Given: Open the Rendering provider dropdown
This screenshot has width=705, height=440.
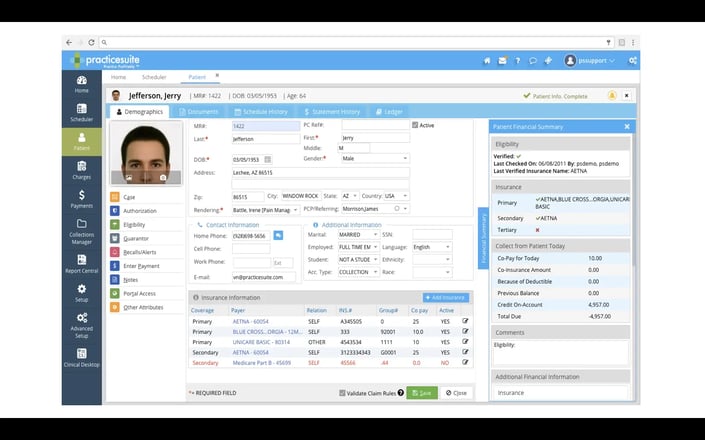Looking at the screenshot, I should click(265, 210).
